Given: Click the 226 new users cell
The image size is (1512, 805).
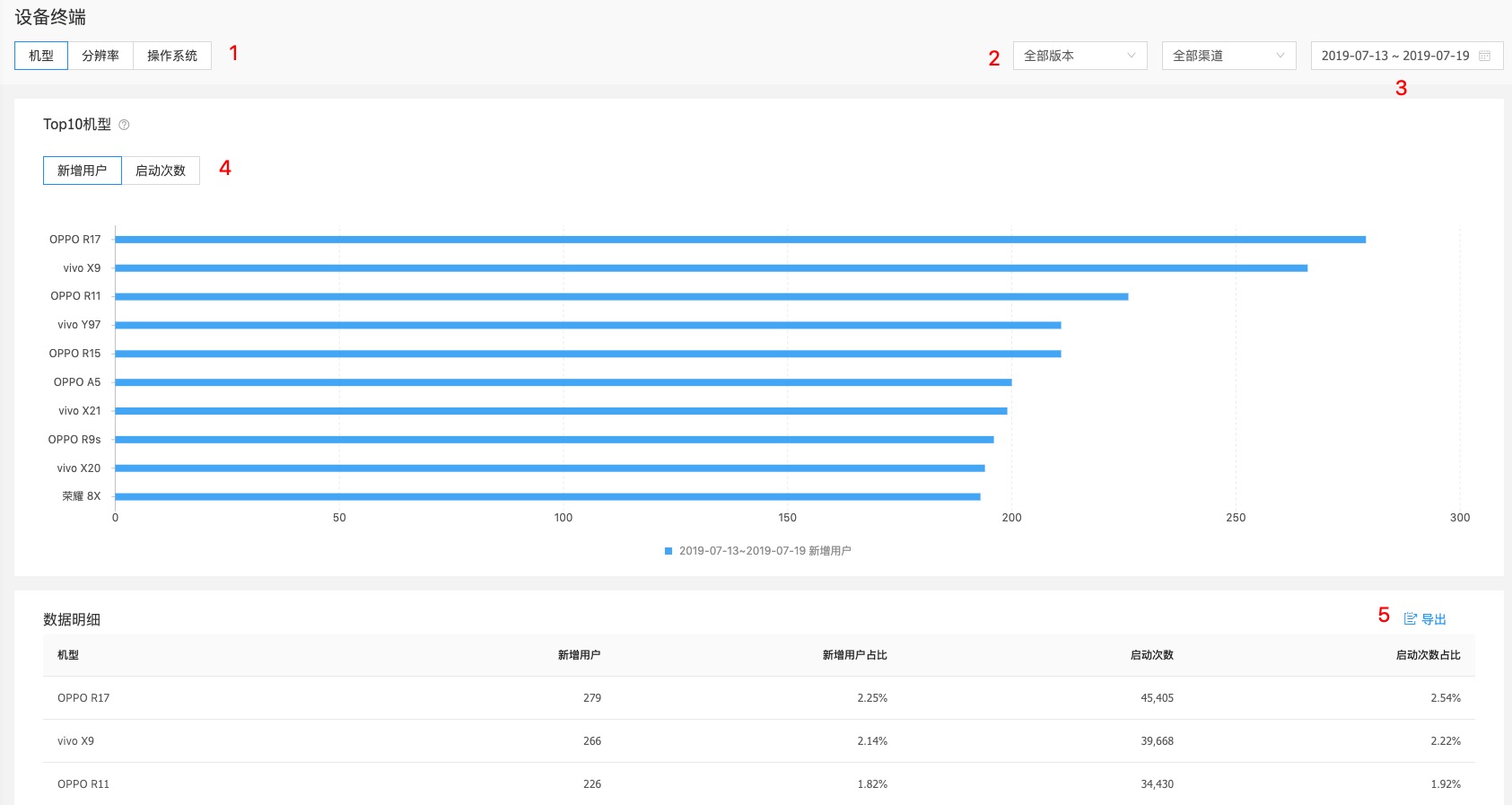Looking at the screenshot, I should click(x=592, y=784).
